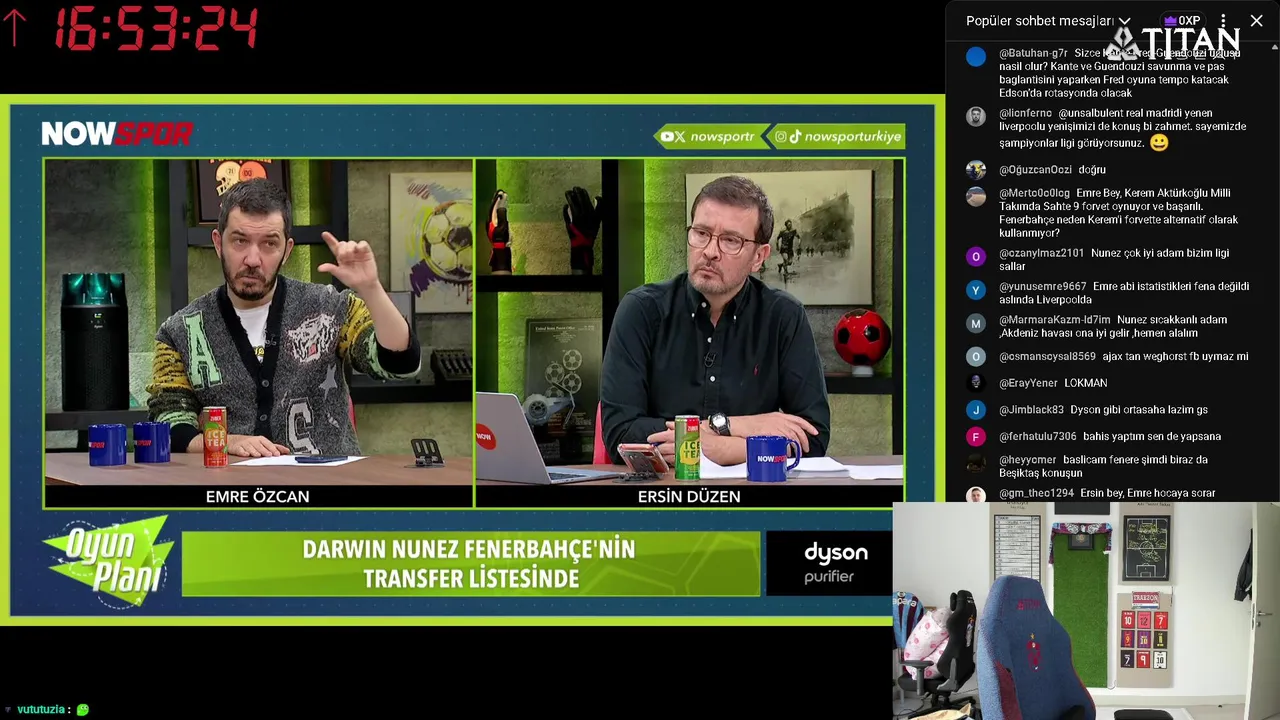Viewport: 1280px width, 720px height.
Task: Click the username @Merto0o0log in chat
Action: (1034, 193)
